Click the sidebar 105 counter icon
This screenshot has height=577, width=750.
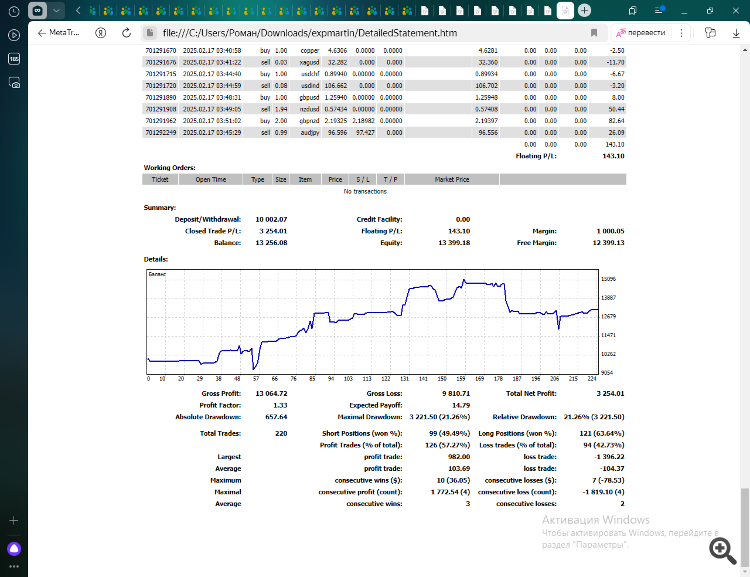click(x=14, y=59)
